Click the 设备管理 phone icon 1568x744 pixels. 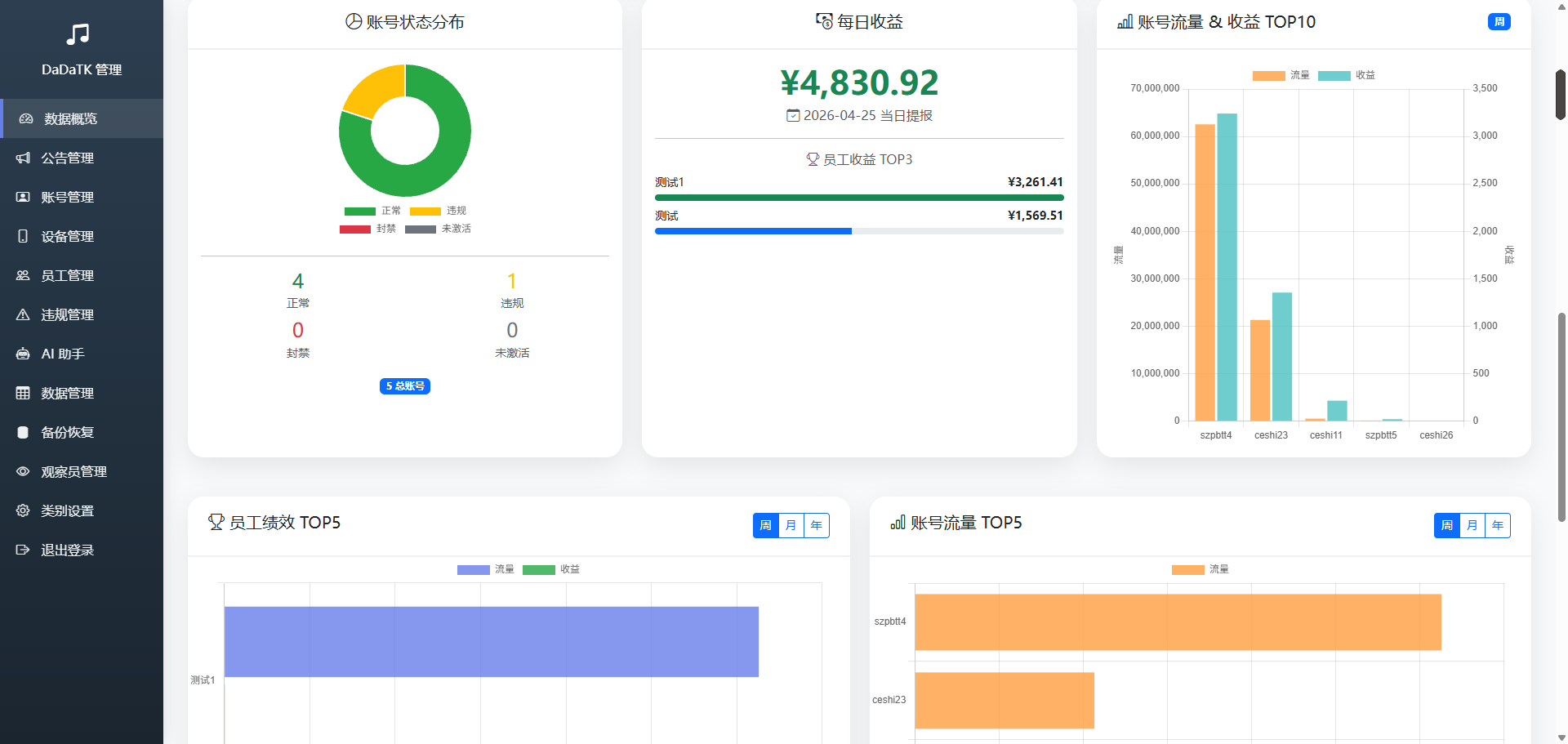[x=23, y=236]
